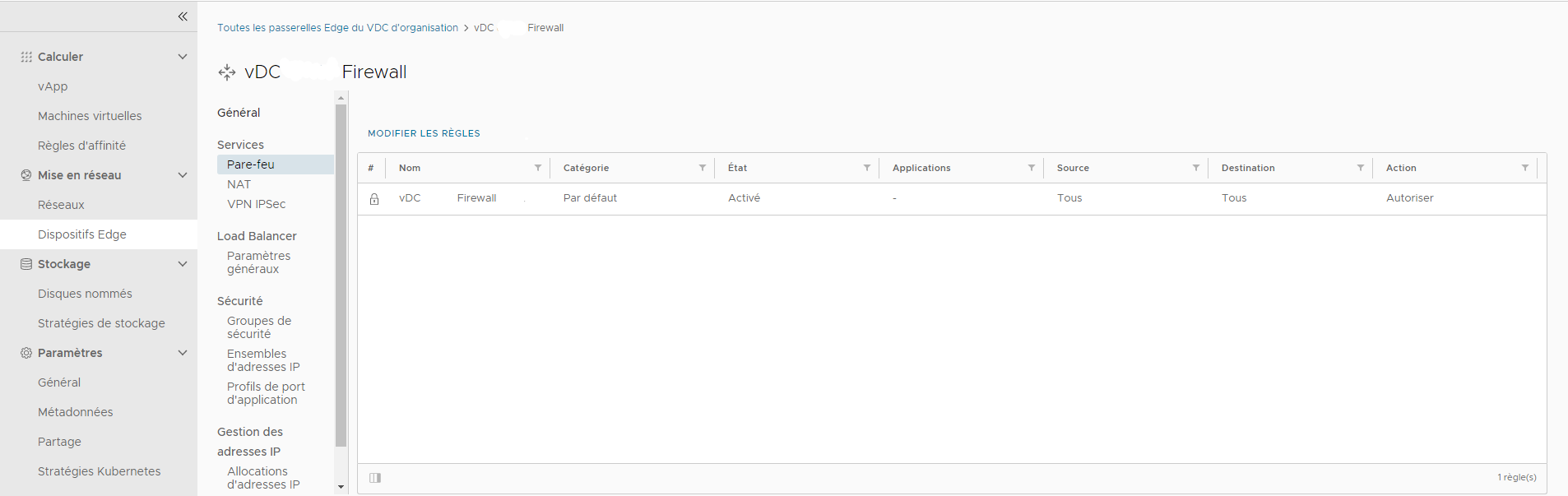The height and width of the screenshot is (496, 1568).
Task: Click the Calculer grid icon
Action: [26, 57]
